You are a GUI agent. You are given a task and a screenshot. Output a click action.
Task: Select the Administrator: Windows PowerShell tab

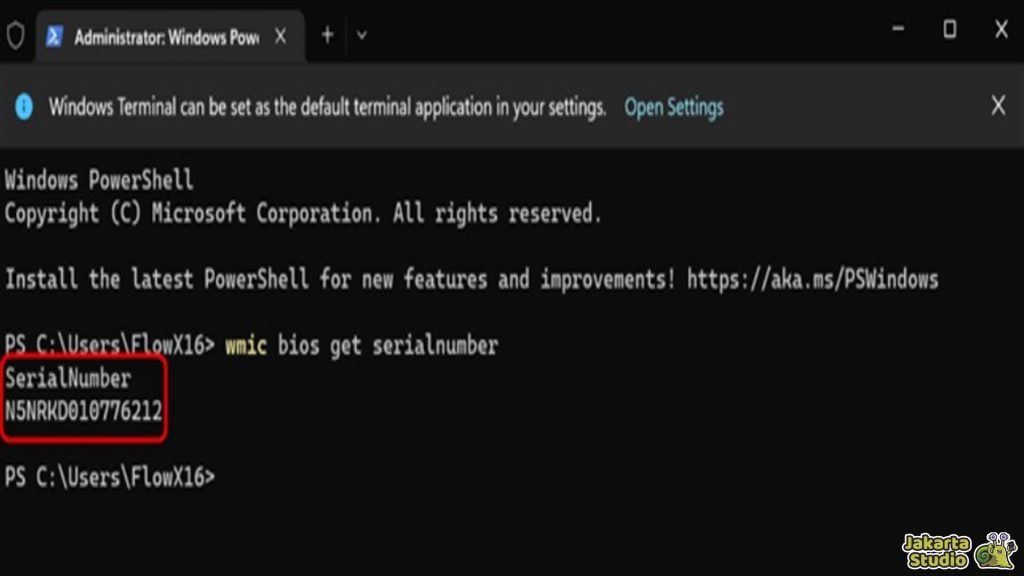(x=166, y=37)
